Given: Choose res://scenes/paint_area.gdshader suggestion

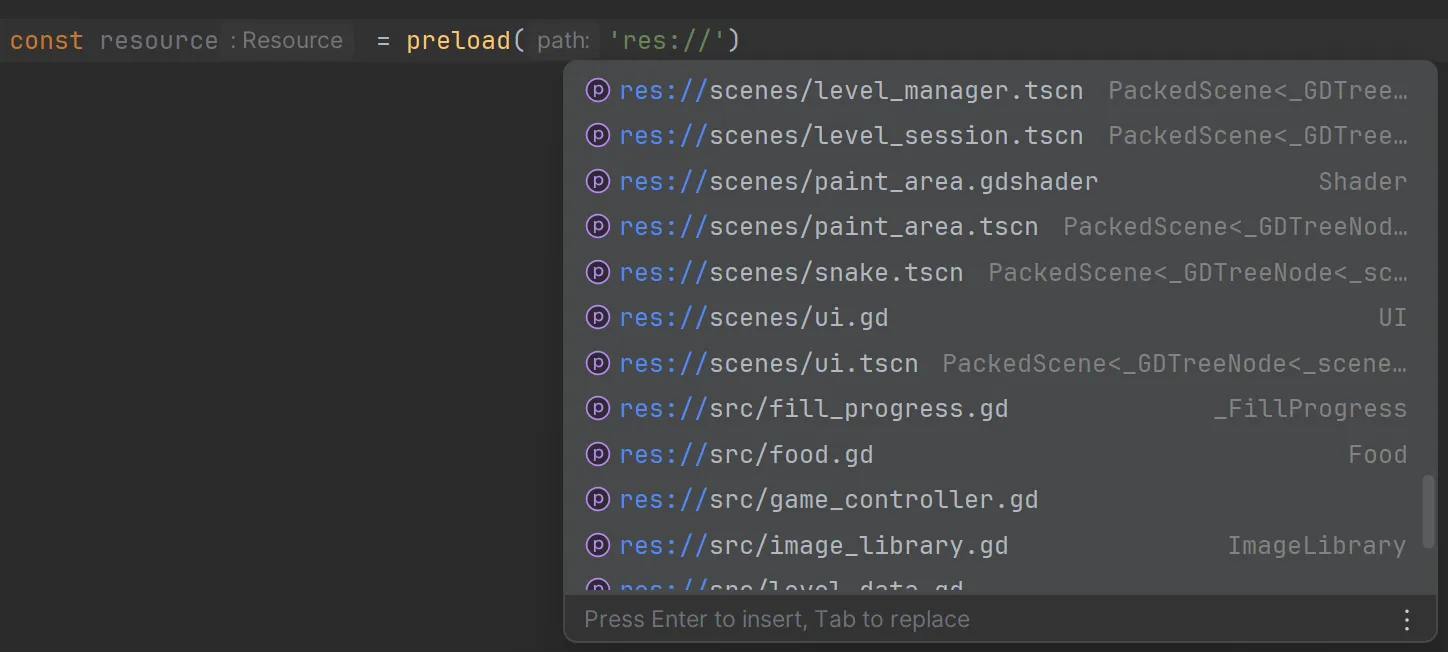Looking at the screenshot, I should [x=995, y=181].
